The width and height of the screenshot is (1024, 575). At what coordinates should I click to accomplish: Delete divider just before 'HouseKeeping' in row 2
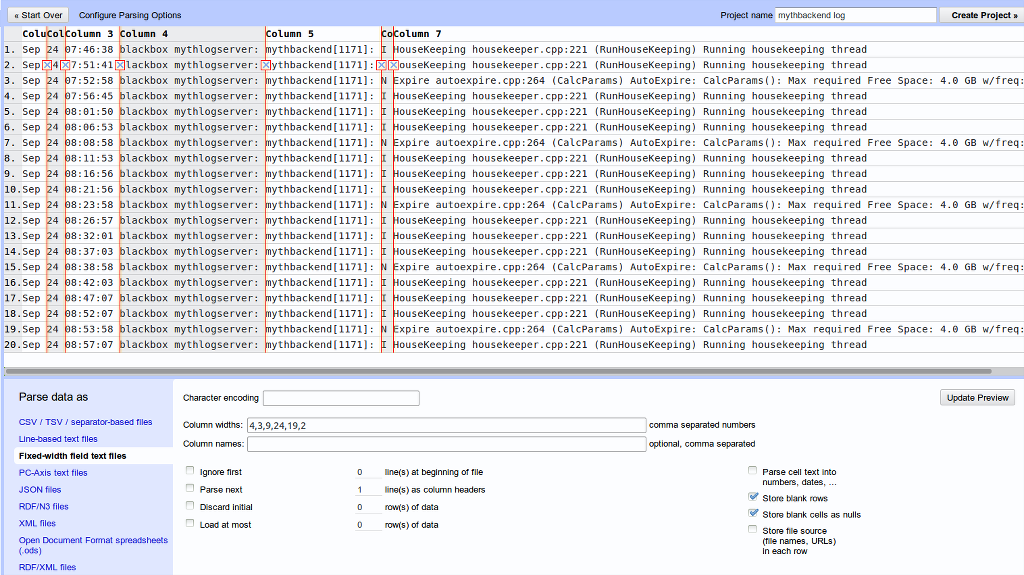(394, 65)
